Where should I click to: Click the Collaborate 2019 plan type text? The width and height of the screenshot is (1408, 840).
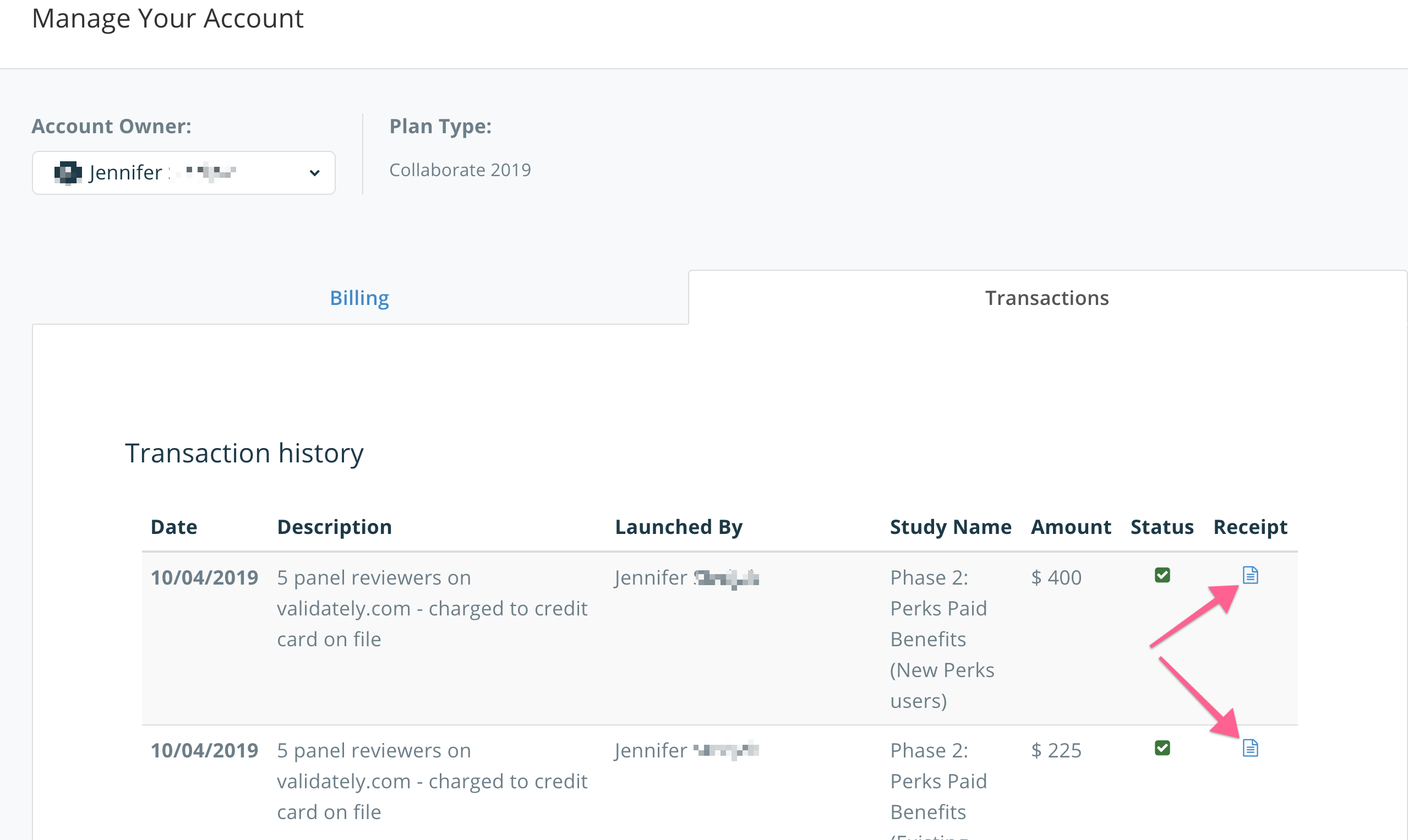(460, 170)
